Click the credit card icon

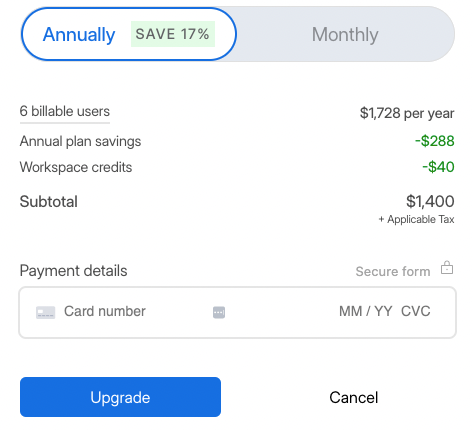pyautogui.click(x=45, y=312)
